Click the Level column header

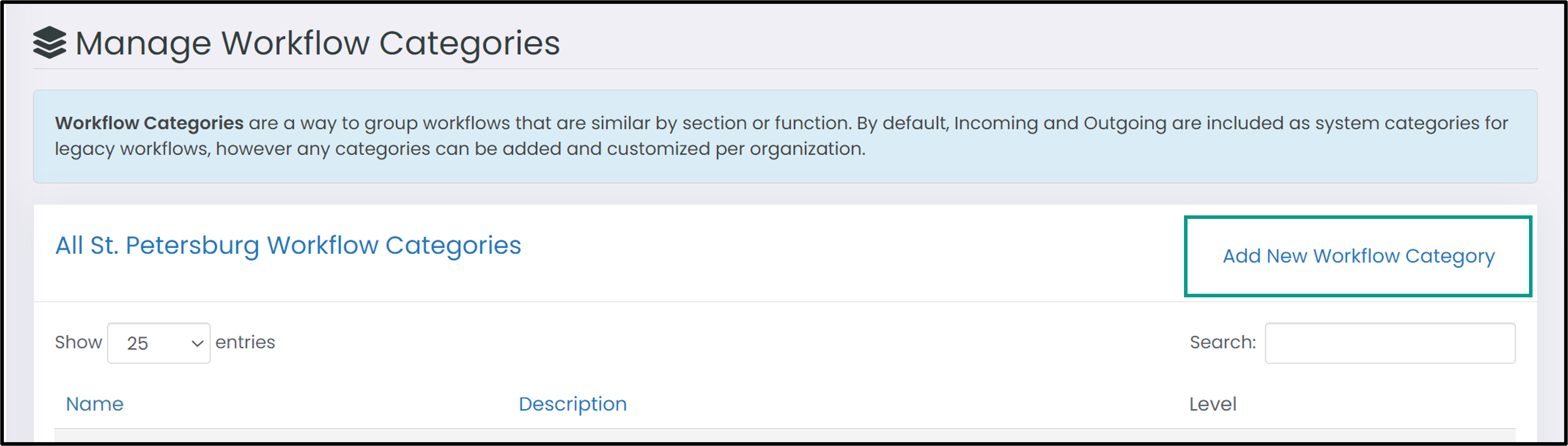coord(1212,404)
